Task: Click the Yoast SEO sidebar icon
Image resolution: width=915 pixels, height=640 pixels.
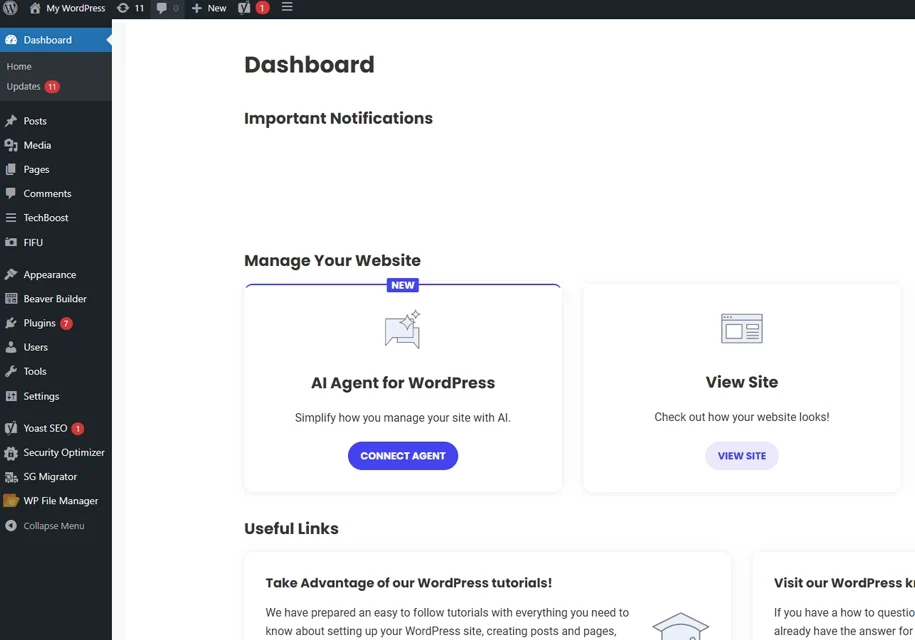Action: (x=11, y=428)
